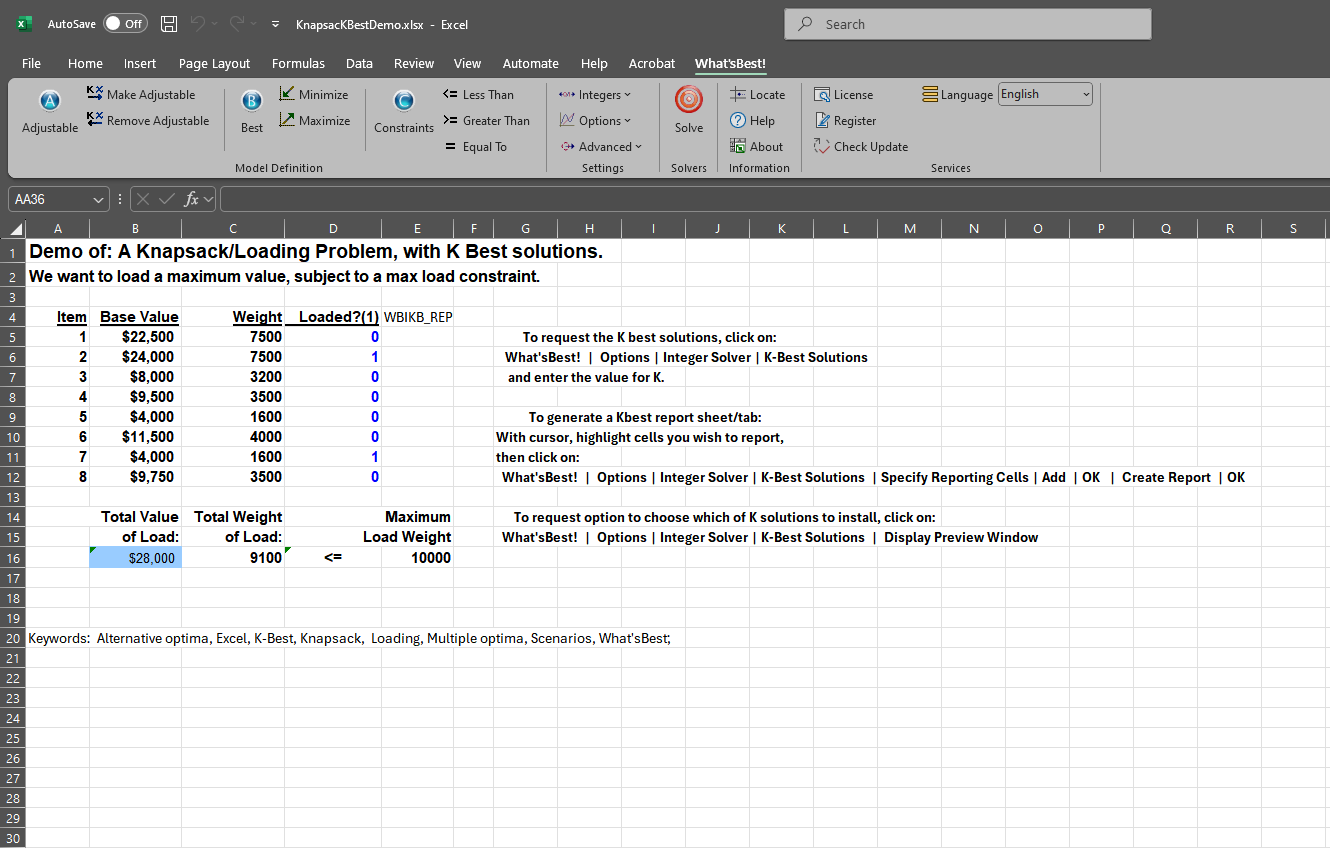This screenshot has height=848, width=1330.
Task: Click the Register service
Action: click(845, 120)
